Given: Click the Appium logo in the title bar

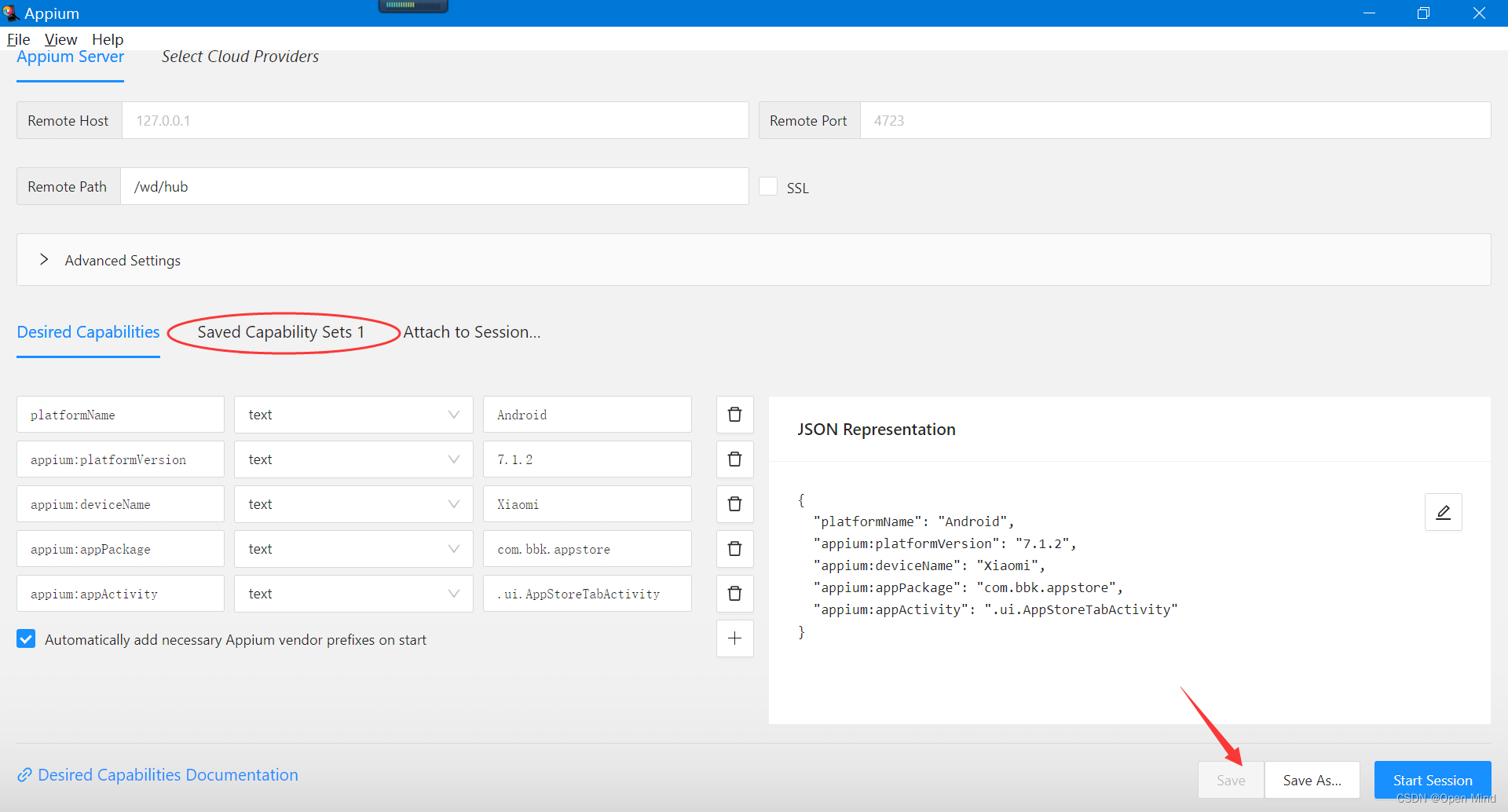Looking at the screenshot, I should [10, 13].
